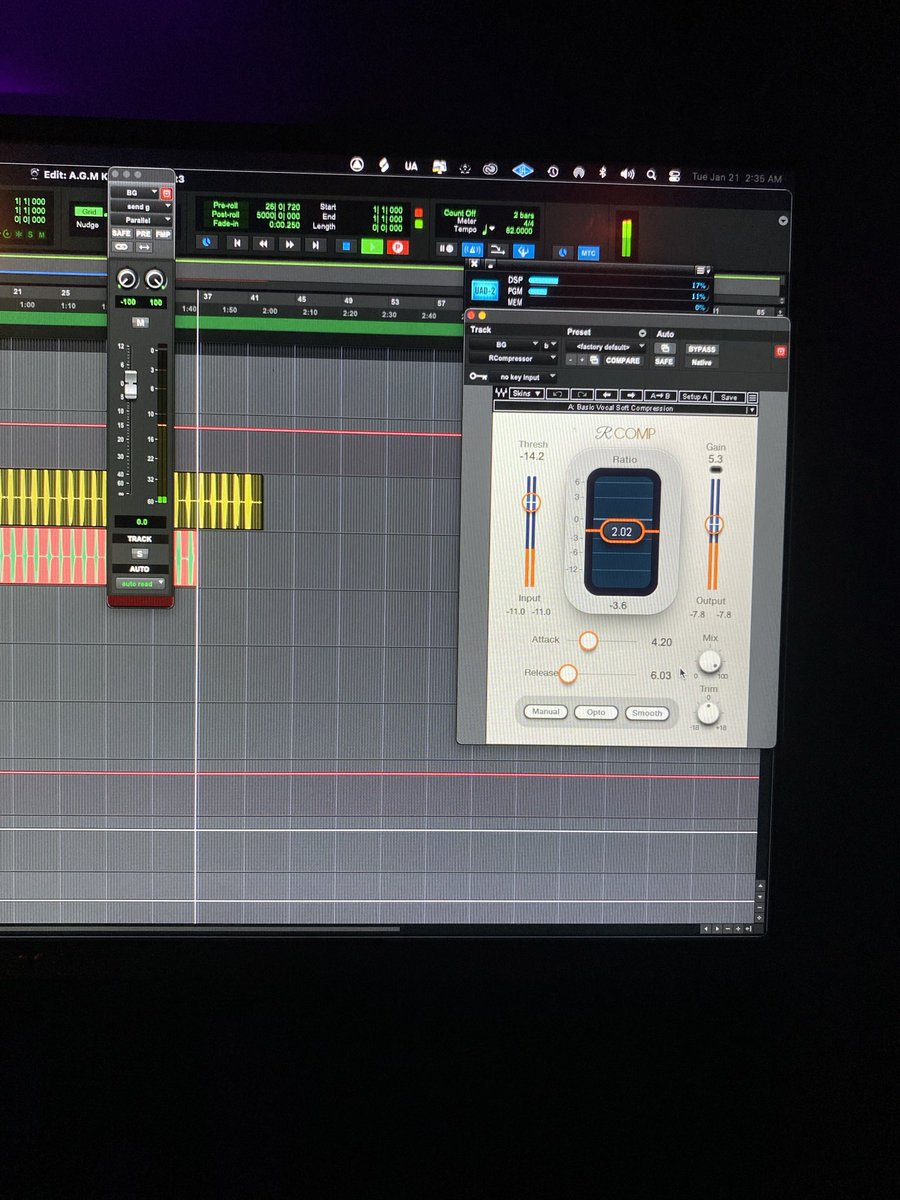
Task: Toggle the send pan link button
Action: coord(122,246)
